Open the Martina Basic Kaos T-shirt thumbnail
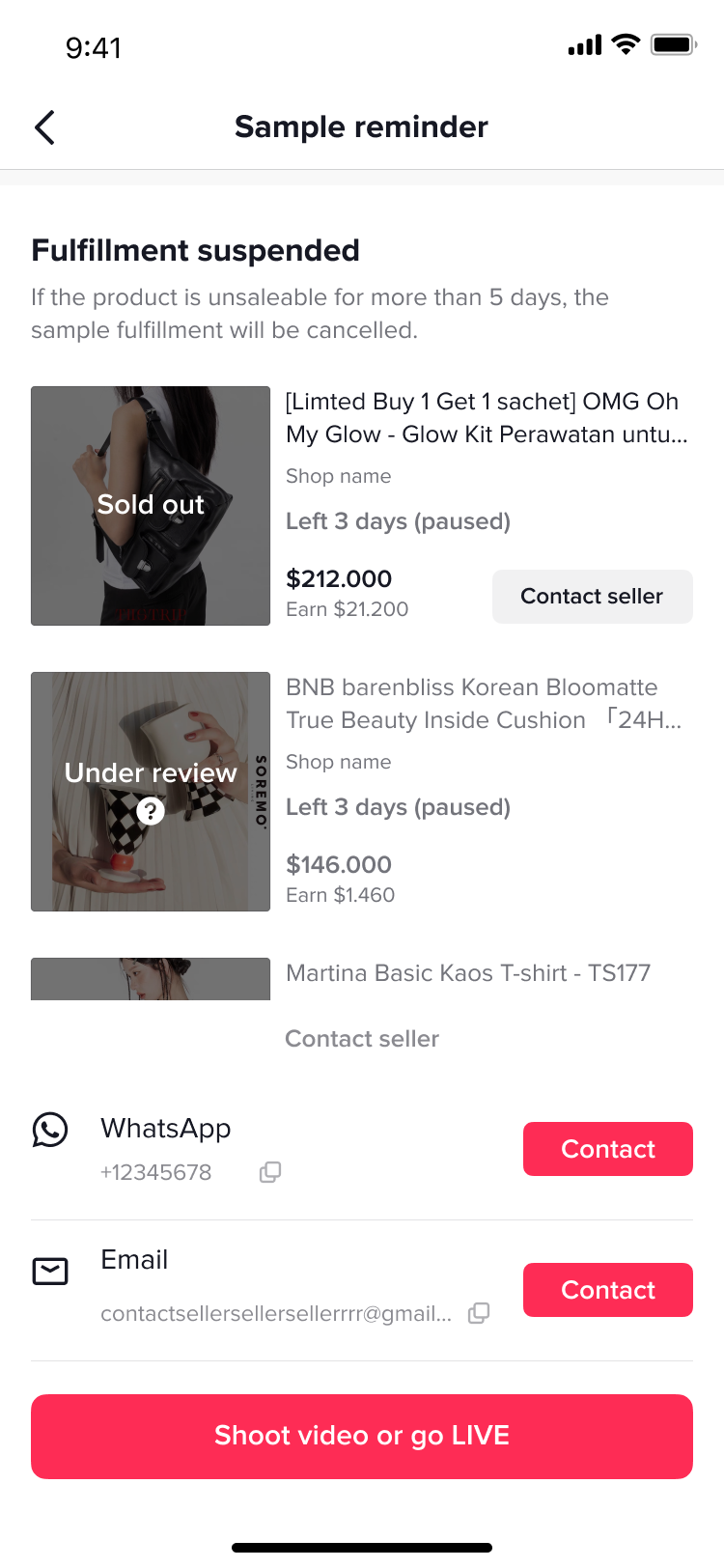This screenshot has width=724, height=1568. click(151, 979)
